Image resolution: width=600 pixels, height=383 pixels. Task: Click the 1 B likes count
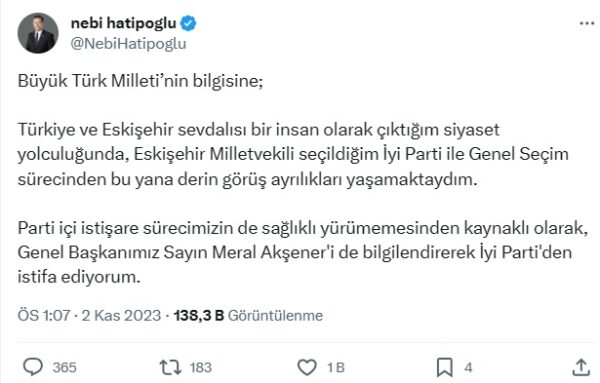(x=336, y=367)
